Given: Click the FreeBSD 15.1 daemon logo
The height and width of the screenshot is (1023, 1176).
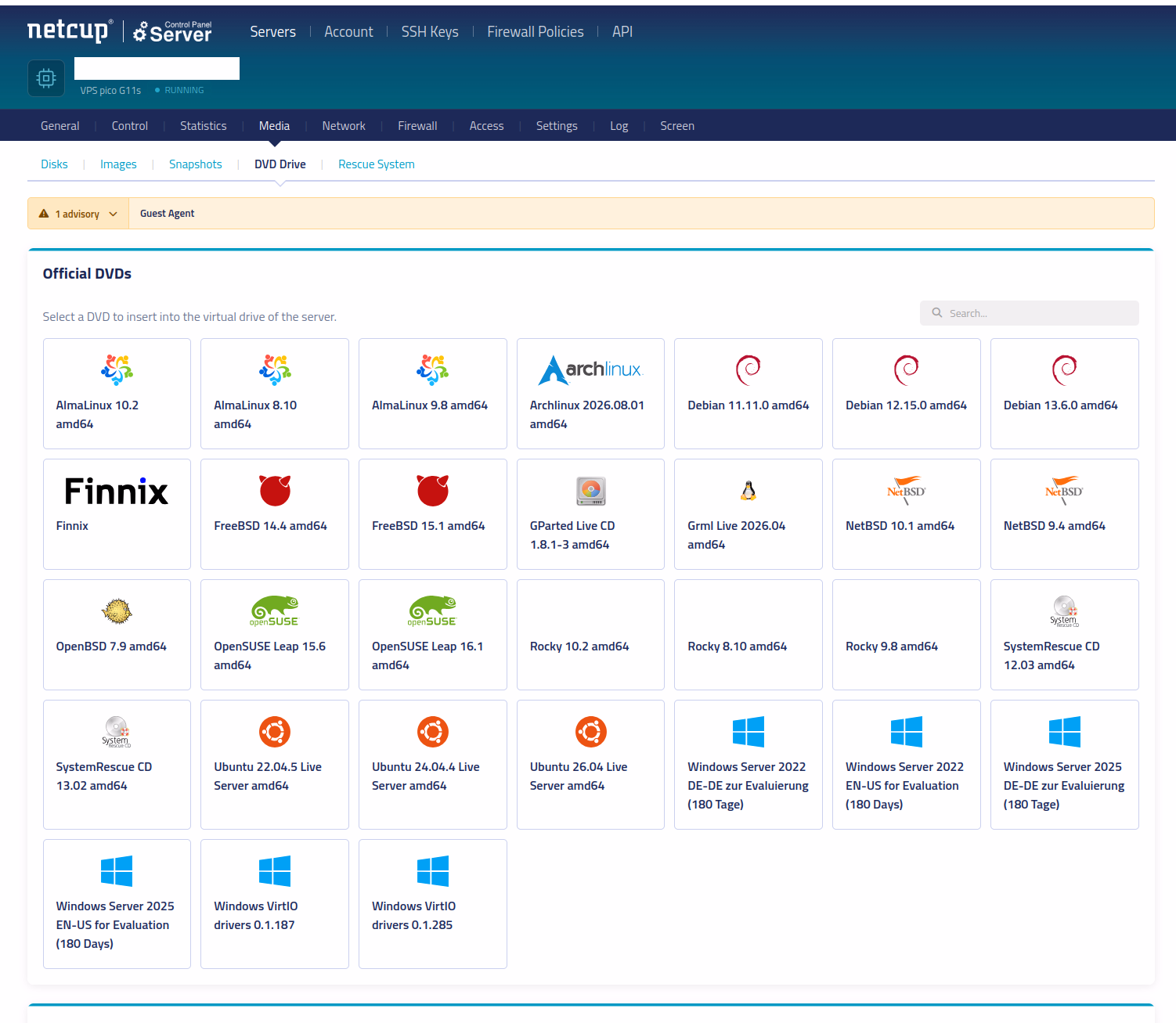Looking at the screenshot, I should 433,491.
